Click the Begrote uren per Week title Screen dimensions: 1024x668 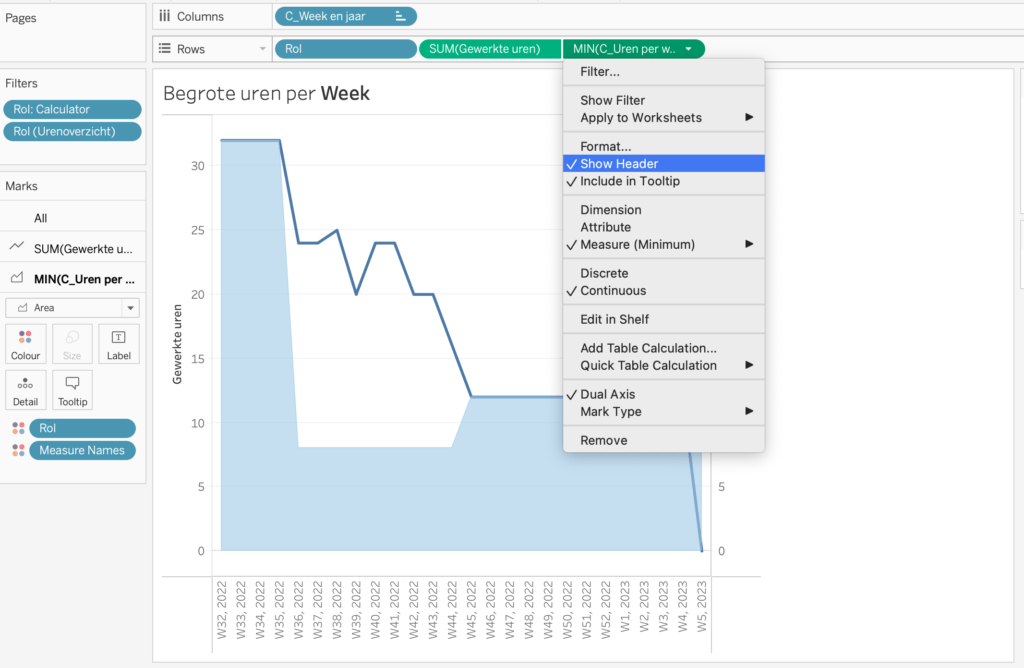click(266, 94)
